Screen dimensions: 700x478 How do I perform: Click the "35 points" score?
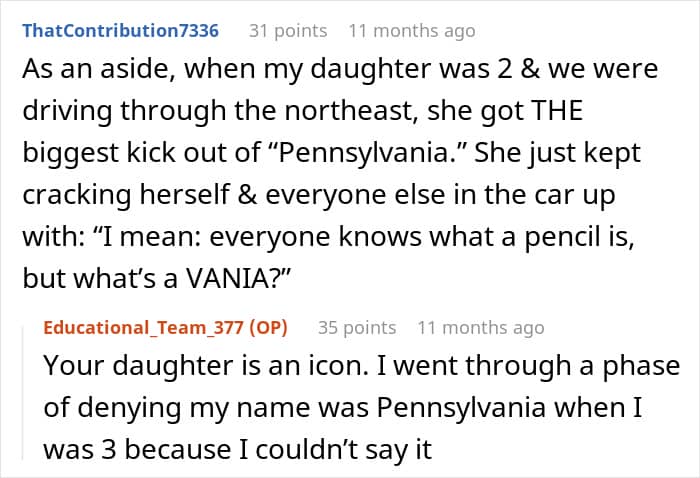(356, 328)
